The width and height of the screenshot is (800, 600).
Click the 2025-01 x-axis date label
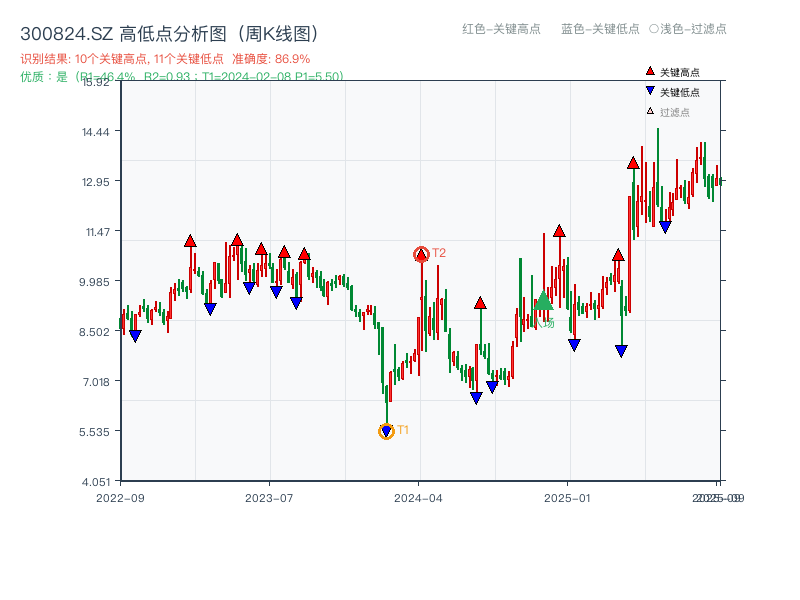click(567, 498)
